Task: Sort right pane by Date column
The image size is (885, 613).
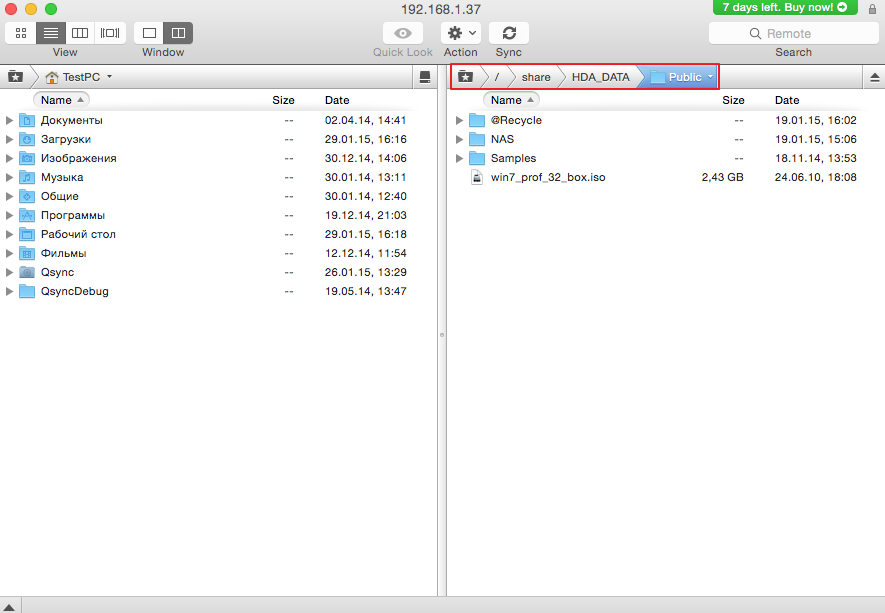Action: (x=787, y=100)
